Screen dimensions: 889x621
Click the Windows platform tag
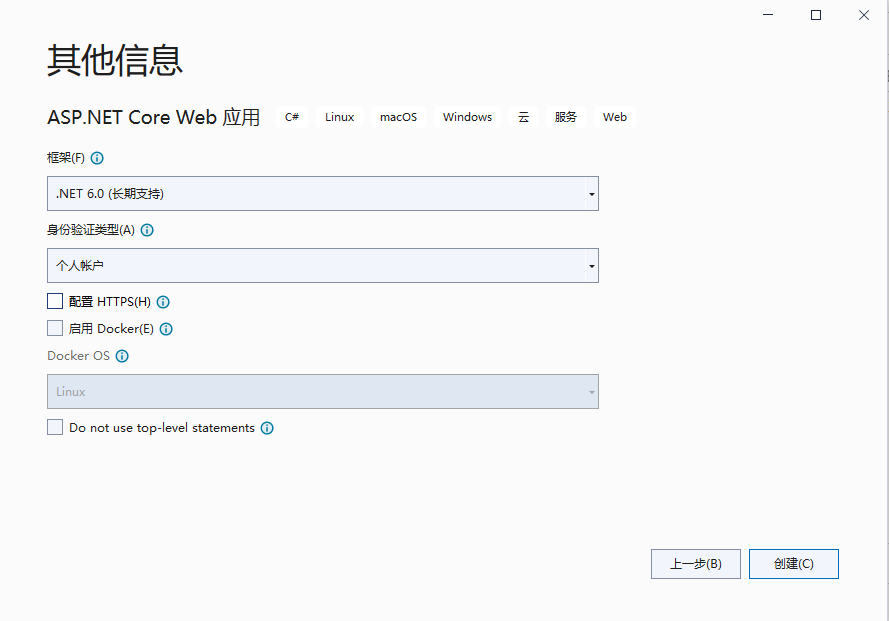(x=467, y=117)
